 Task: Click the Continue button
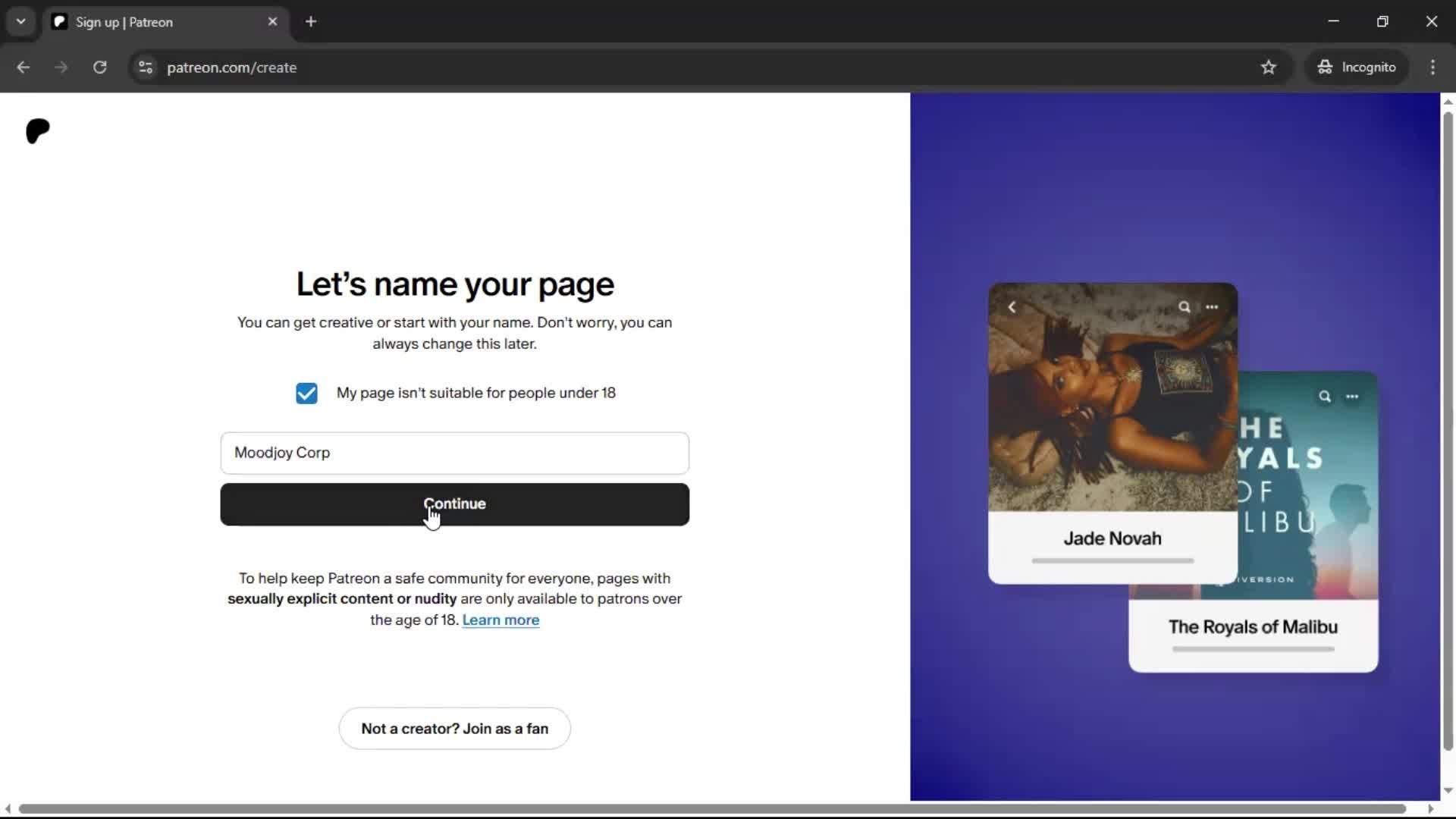pyautogui.click(x=454, y=504)
